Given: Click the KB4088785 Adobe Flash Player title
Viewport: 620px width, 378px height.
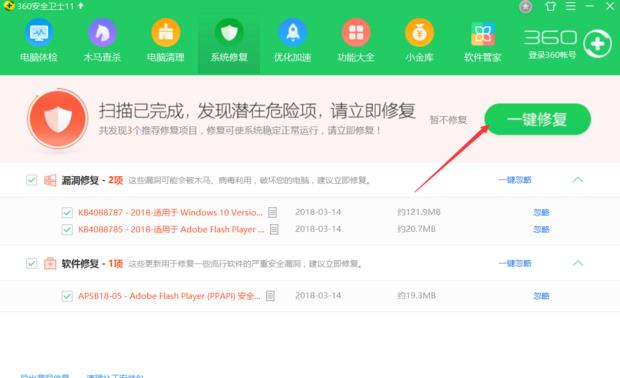Looking at the screenshot, I should click(x=171, y=229).
